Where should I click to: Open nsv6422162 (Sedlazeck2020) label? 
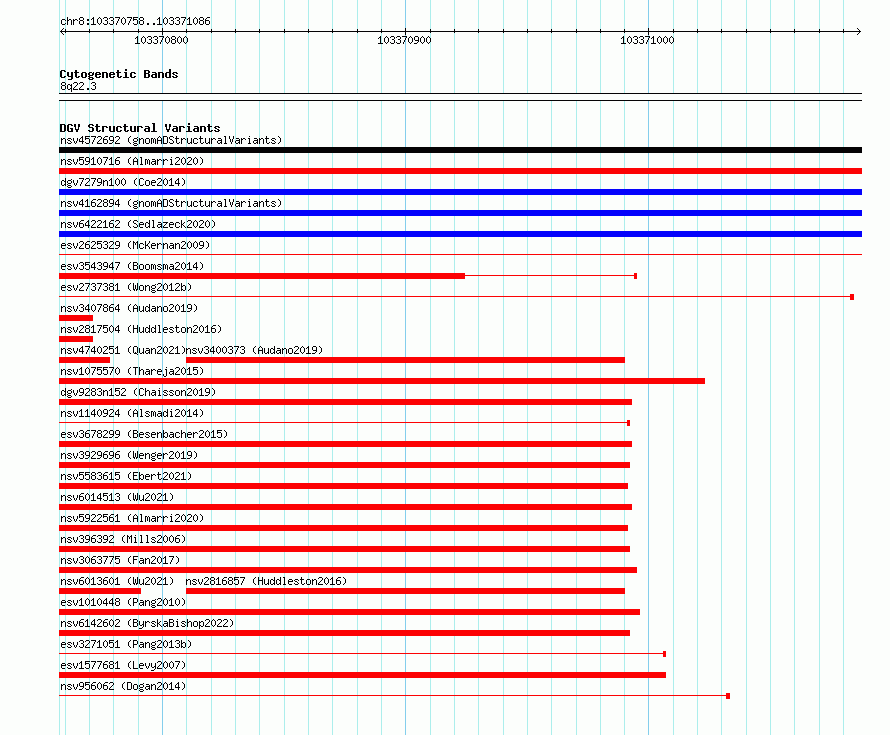[138, 224]
